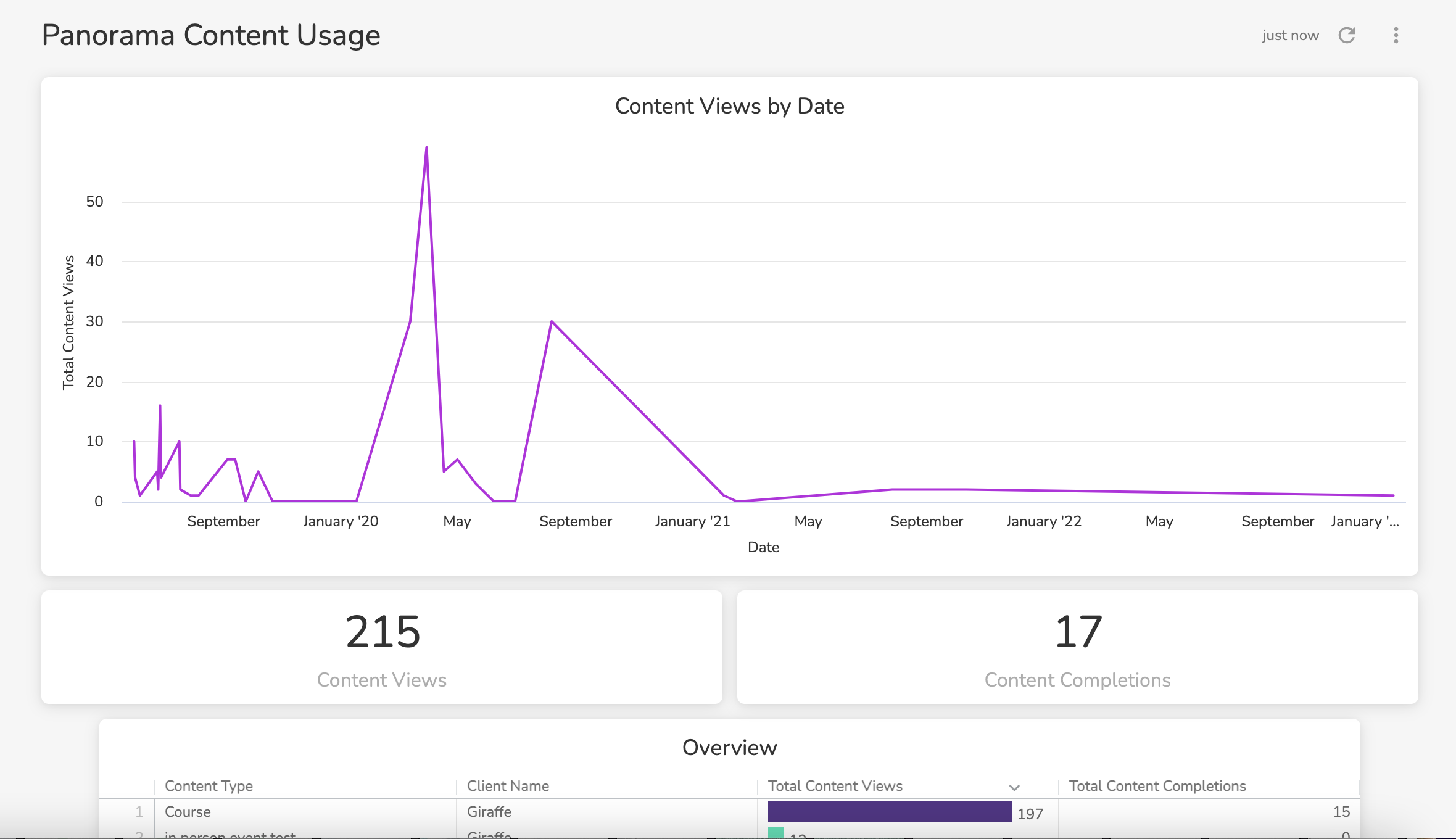Click the September label on the x-axis
This screenshot has height=839, width=1456.
coord(224,521)
